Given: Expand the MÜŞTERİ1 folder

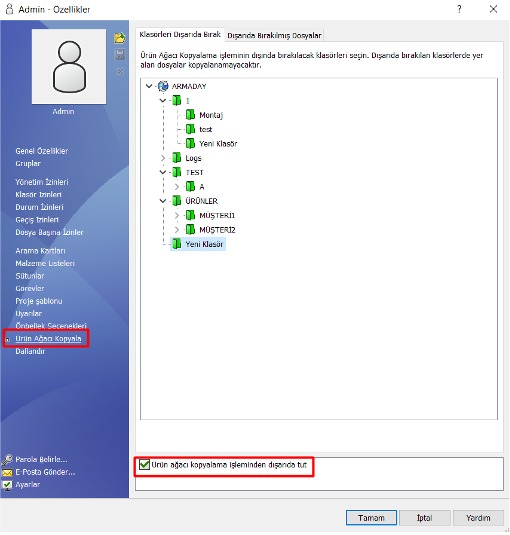Looking at the screenshot, I should click(177, 215).
